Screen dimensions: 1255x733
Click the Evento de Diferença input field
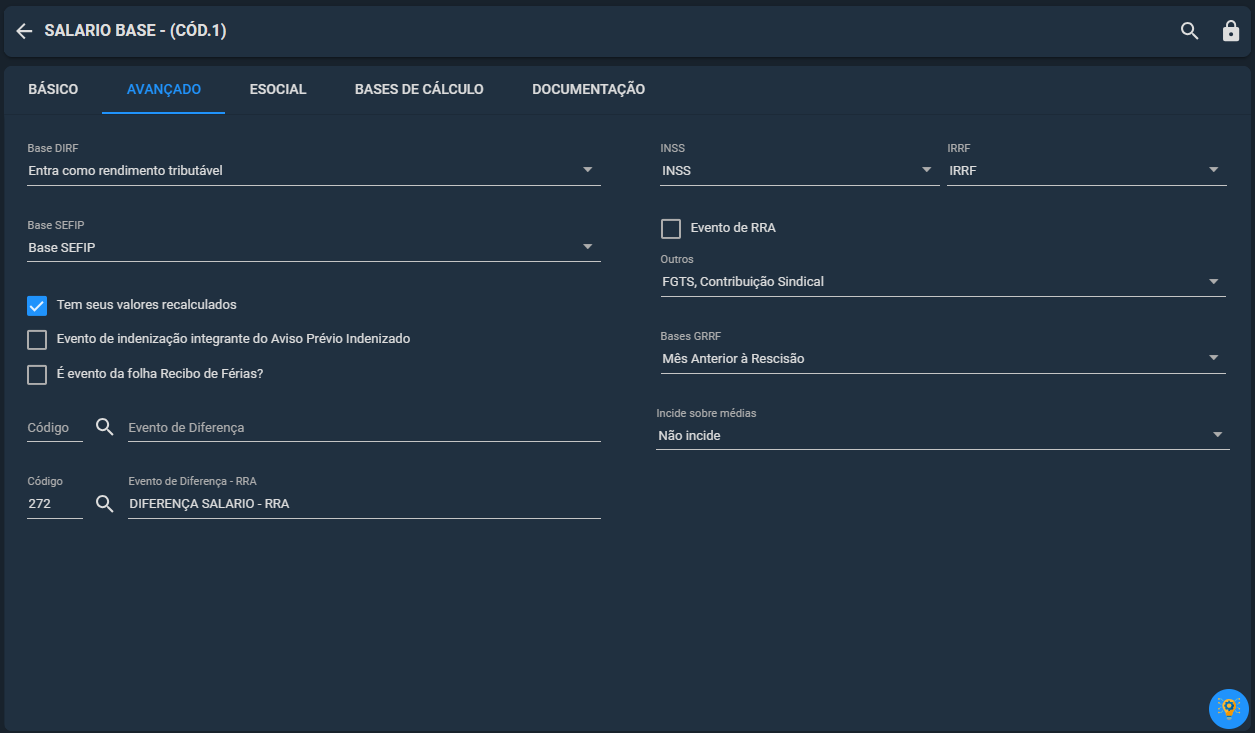click(364, 428)
